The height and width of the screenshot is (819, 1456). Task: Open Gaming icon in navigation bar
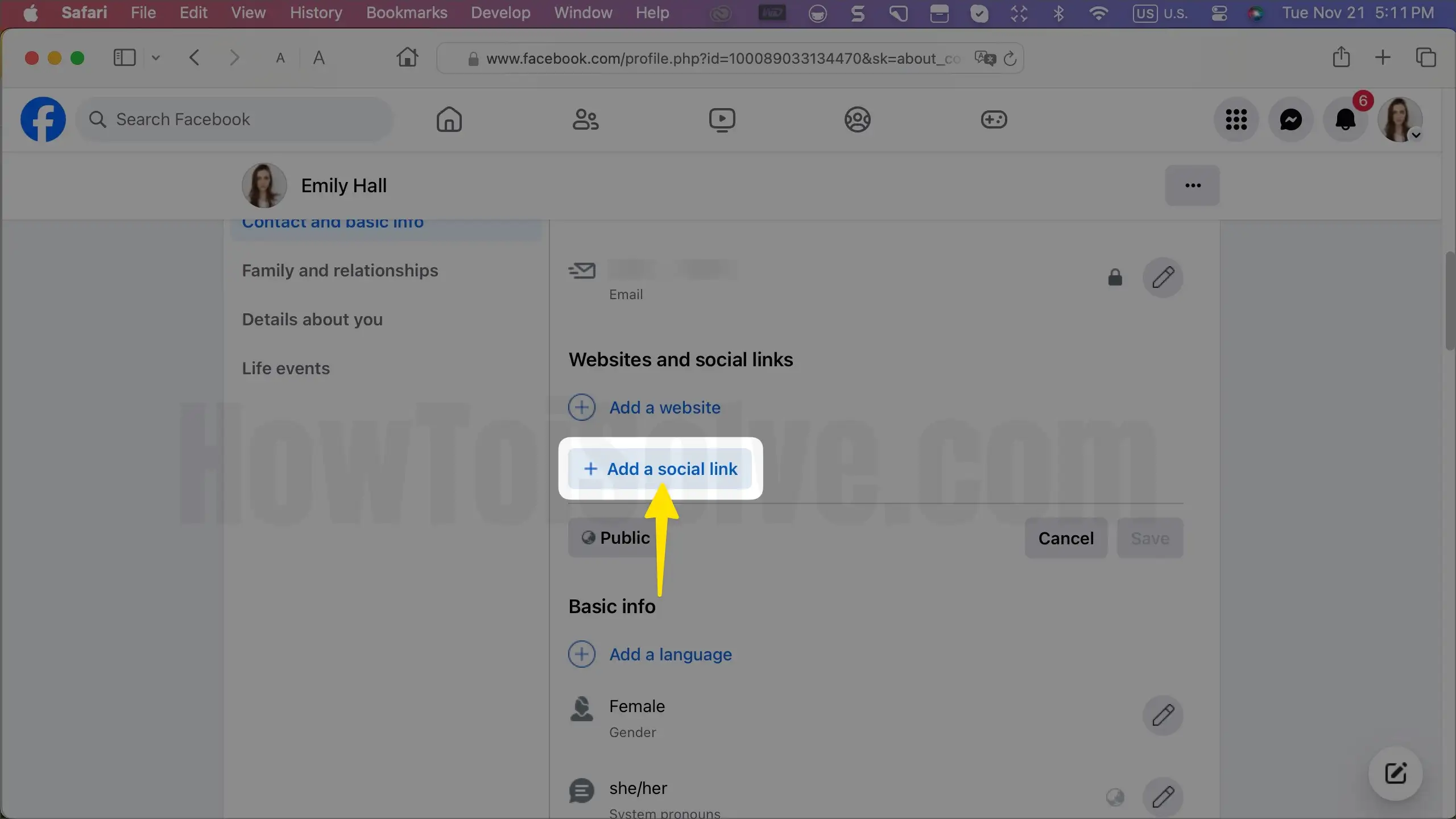(x=994, y=119)
